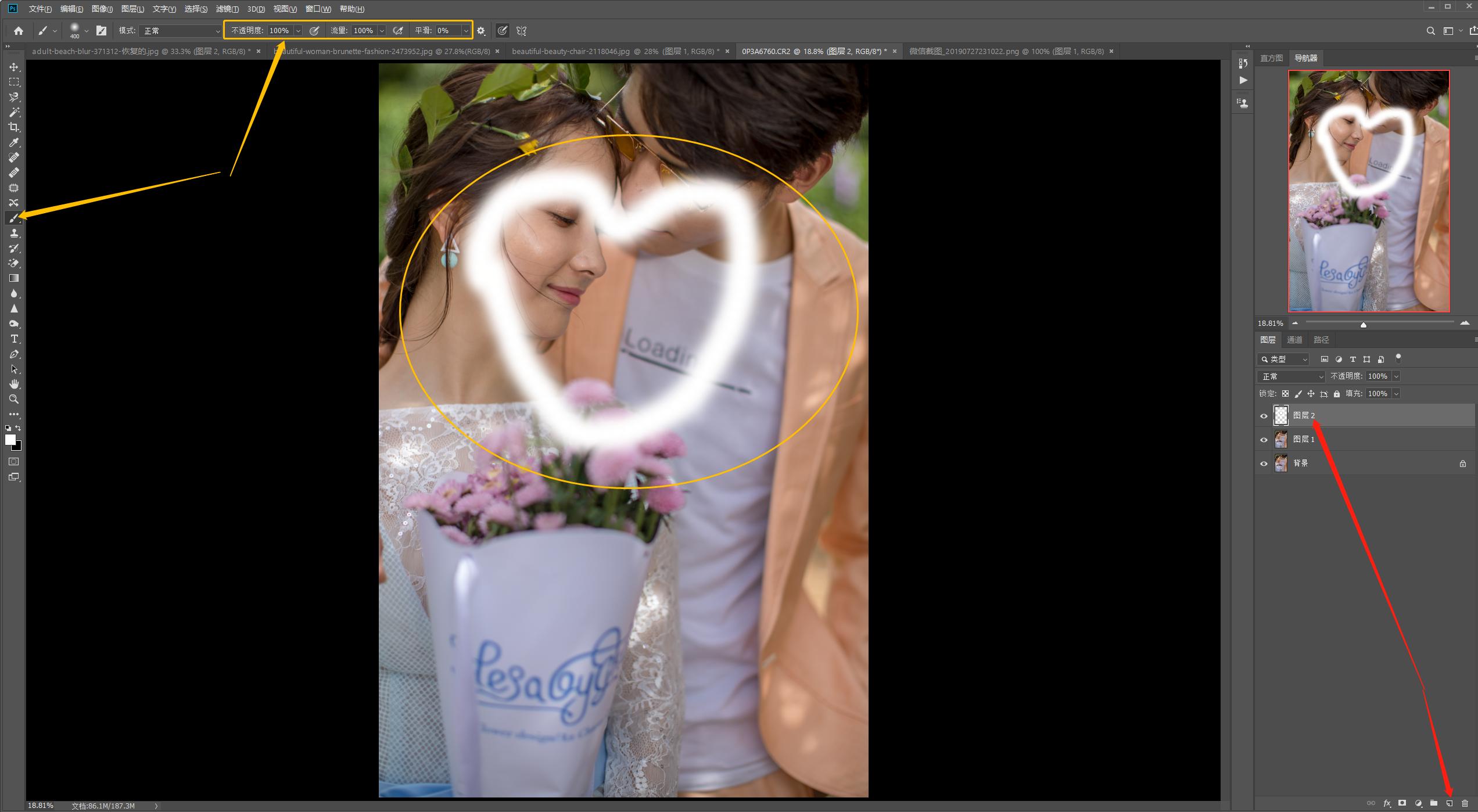Switch to the 通道 panel tab
Viewport: 1478px width, 812px height.
click(1294, 340)
